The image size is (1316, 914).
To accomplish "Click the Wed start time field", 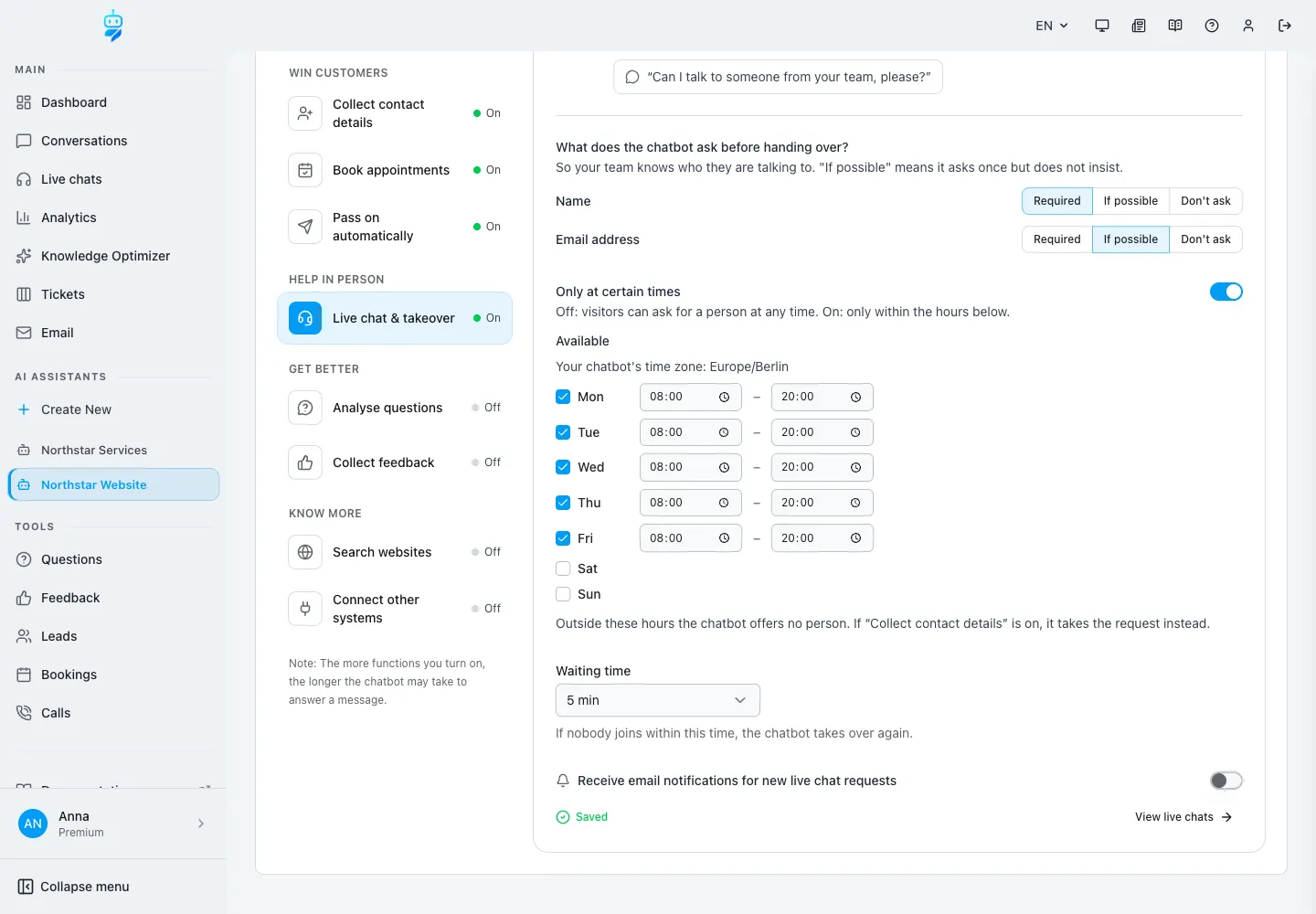I will (x=691, y=467).
